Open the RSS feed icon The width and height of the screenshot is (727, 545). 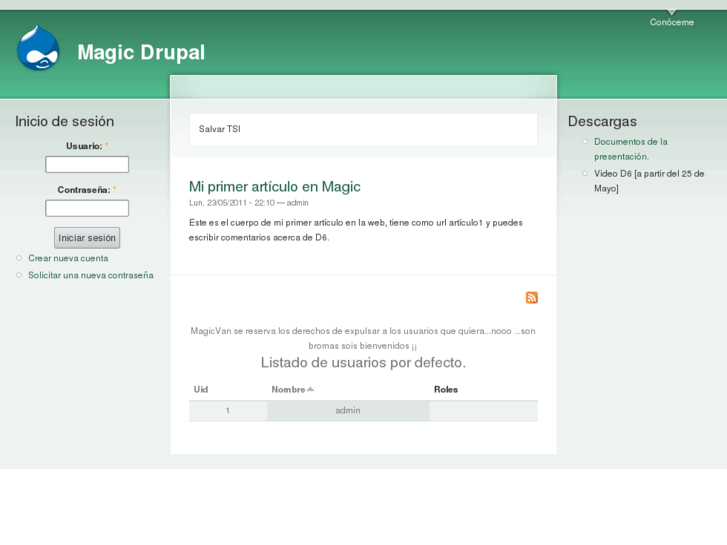[x=532, y=297]
